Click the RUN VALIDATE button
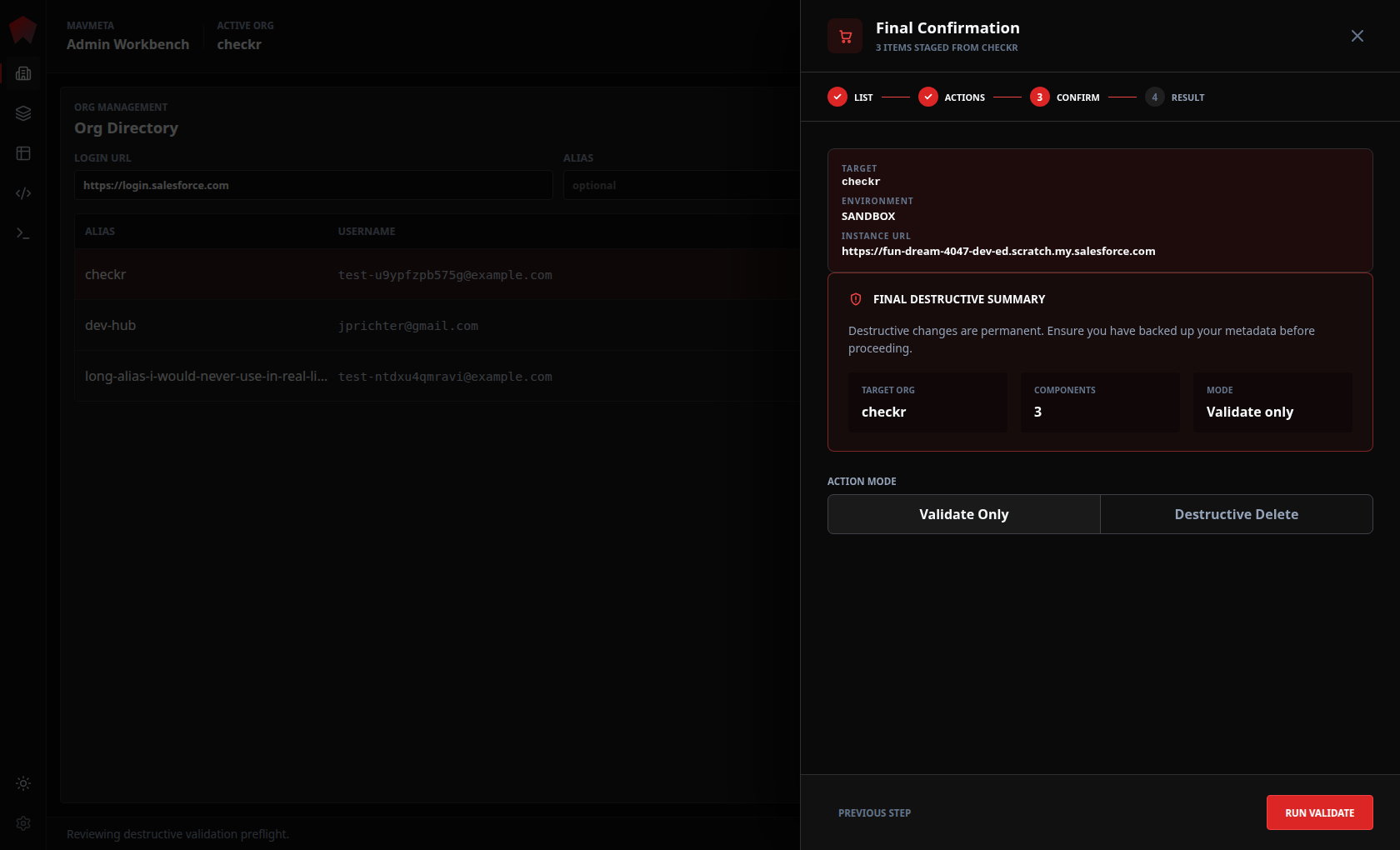Viewport: 1400px width, 850px height. coord(1319,812)
